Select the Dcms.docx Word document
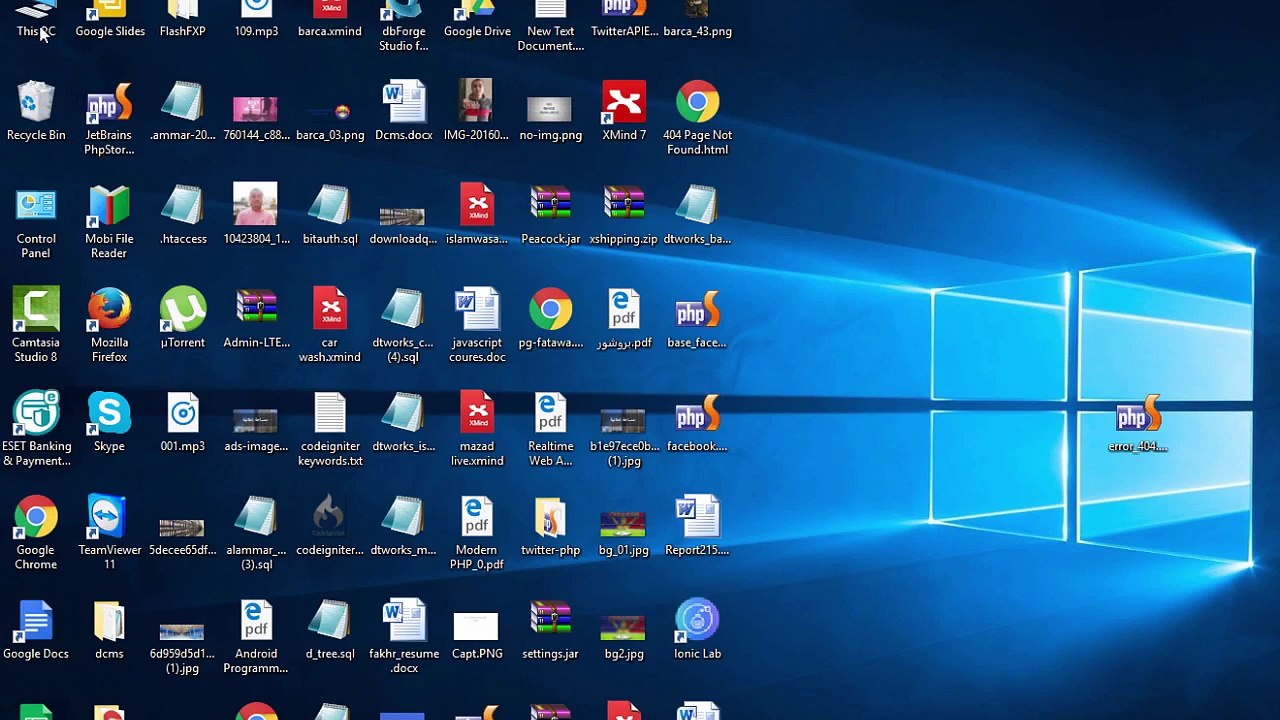1280x720 pixels. click(x=404, y=111)
